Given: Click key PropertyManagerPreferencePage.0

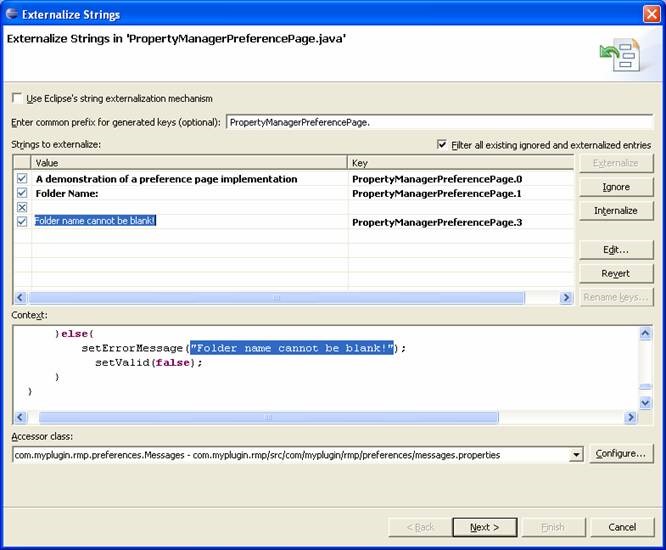Looking at the screenshot, I should point(437,179).
